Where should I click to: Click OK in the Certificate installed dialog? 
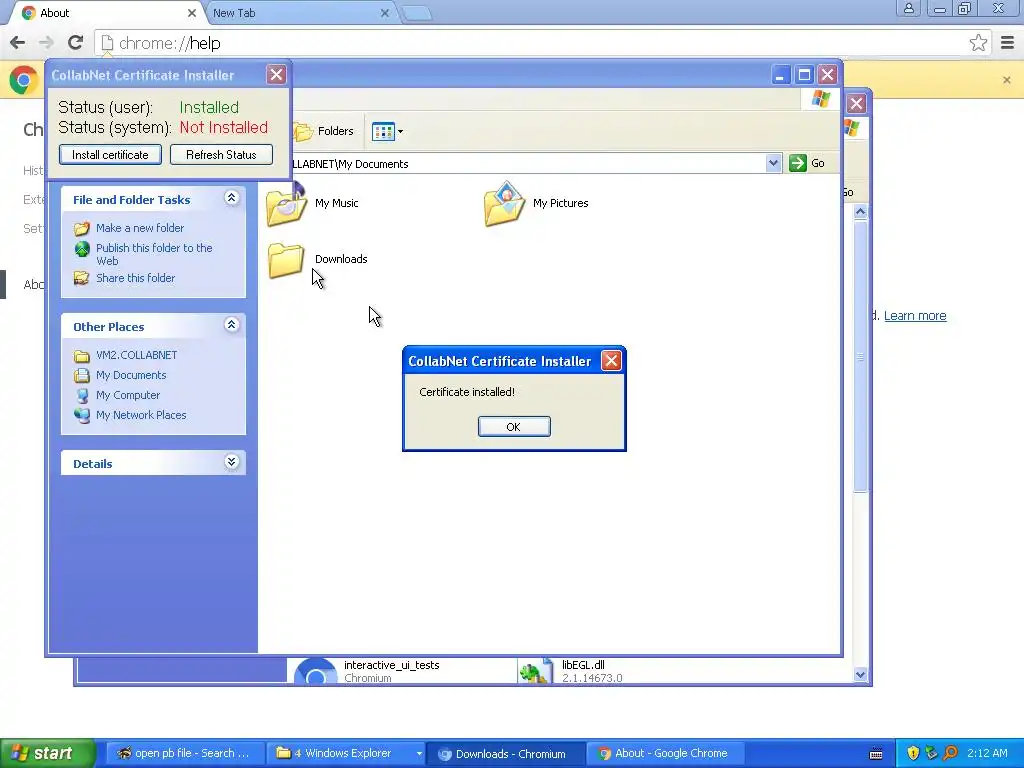click(514, 426)
